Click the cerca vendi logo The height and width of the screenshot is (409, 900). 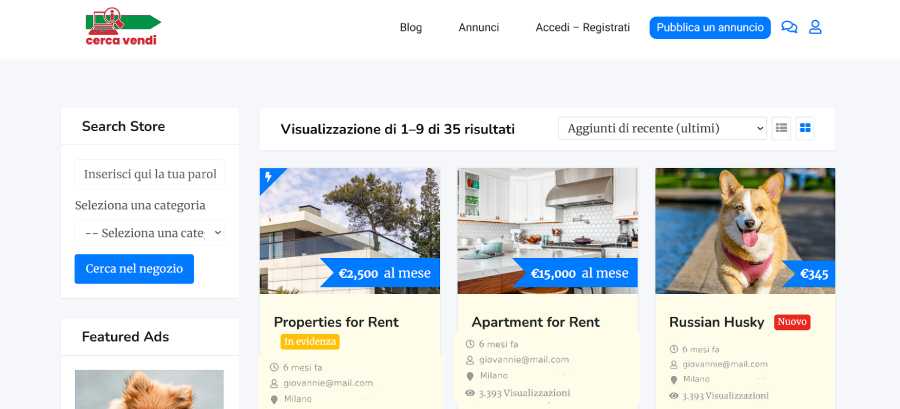coord(123,26)
